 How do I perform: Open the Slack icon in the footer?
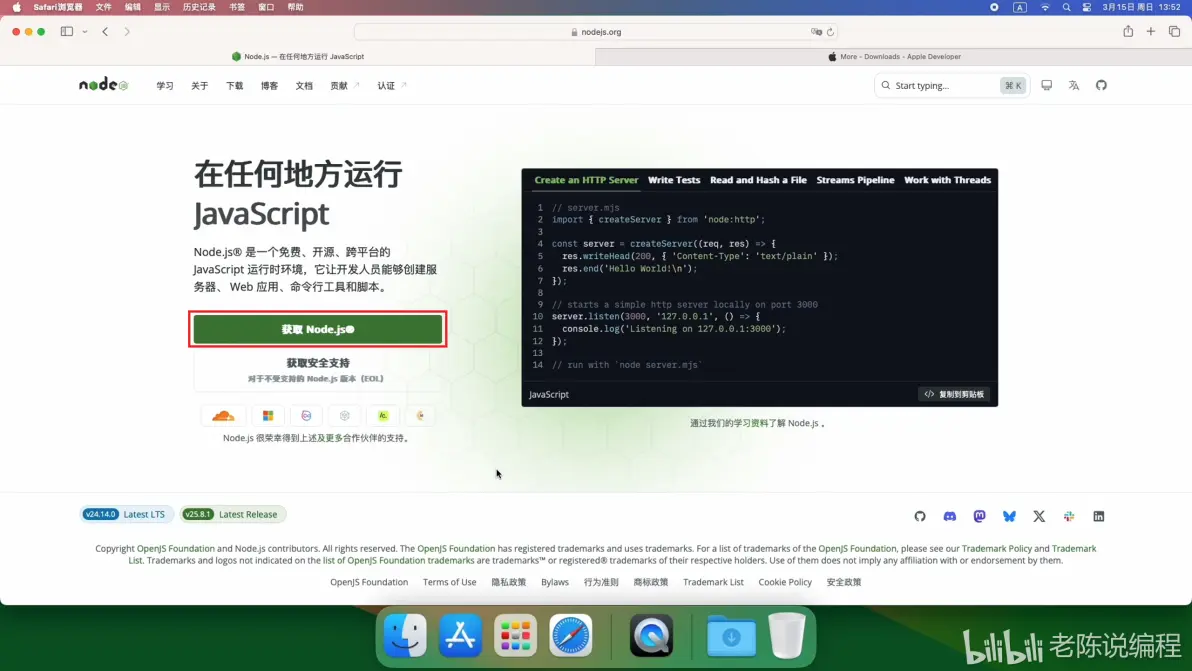(1069, 516)
